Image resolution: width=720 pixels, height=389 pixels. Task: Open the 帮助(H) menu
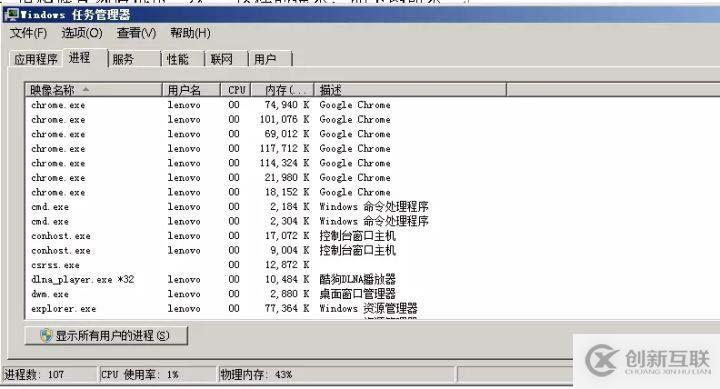190,33
